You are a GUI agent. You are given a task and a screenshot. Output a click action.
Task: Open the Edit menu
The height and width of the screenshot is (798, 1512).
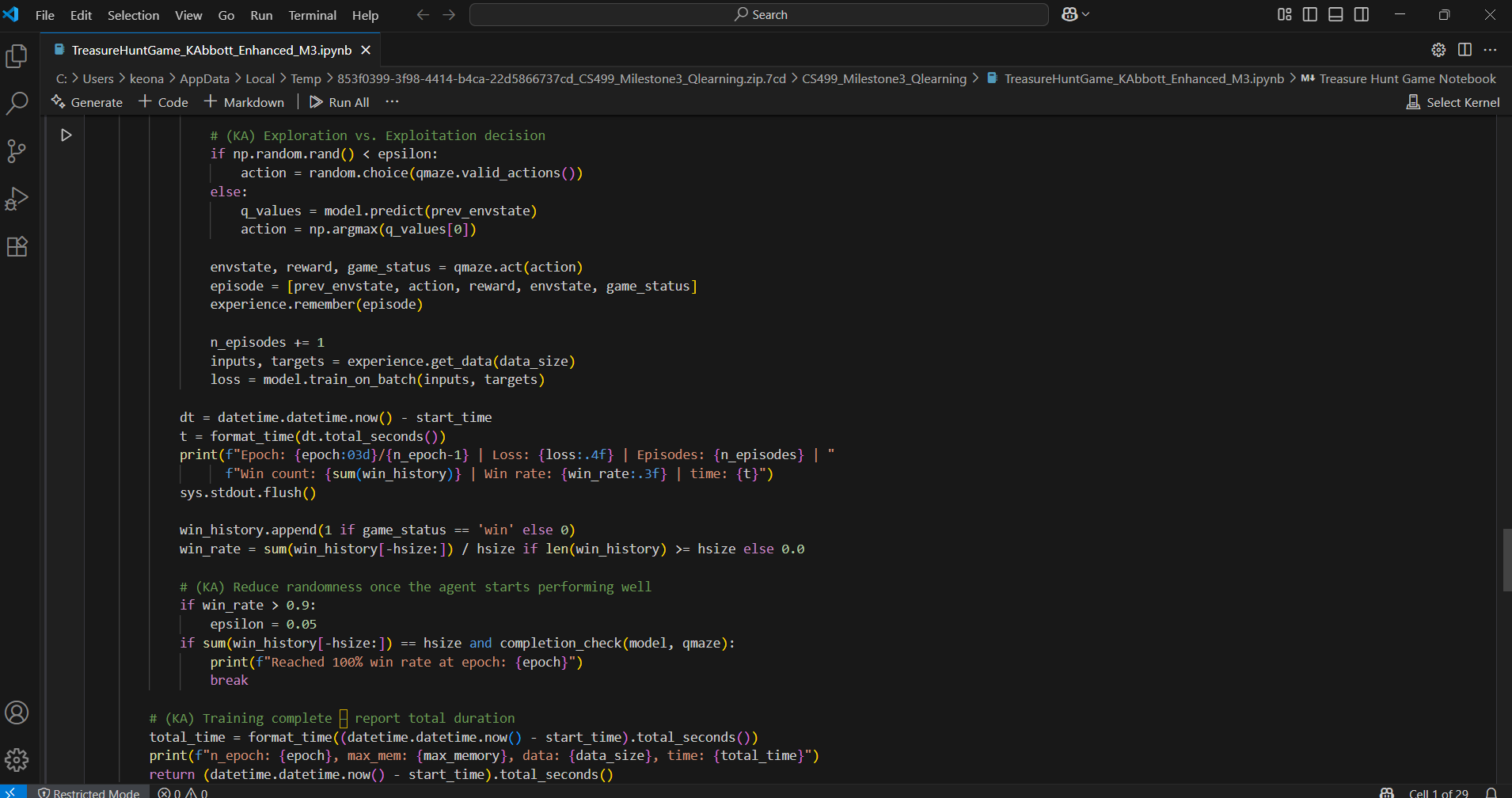pos(81,15)
